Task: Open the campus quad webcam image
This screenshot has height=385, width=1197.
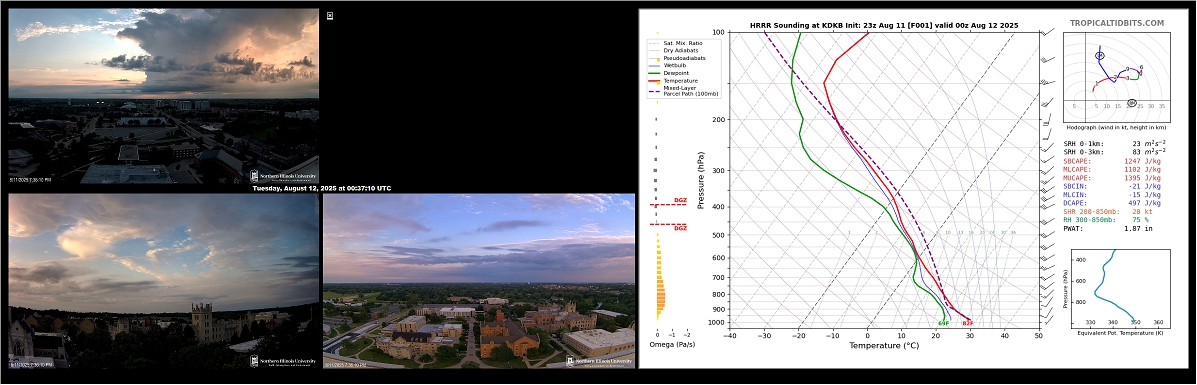Action: (x=479, y=281)
